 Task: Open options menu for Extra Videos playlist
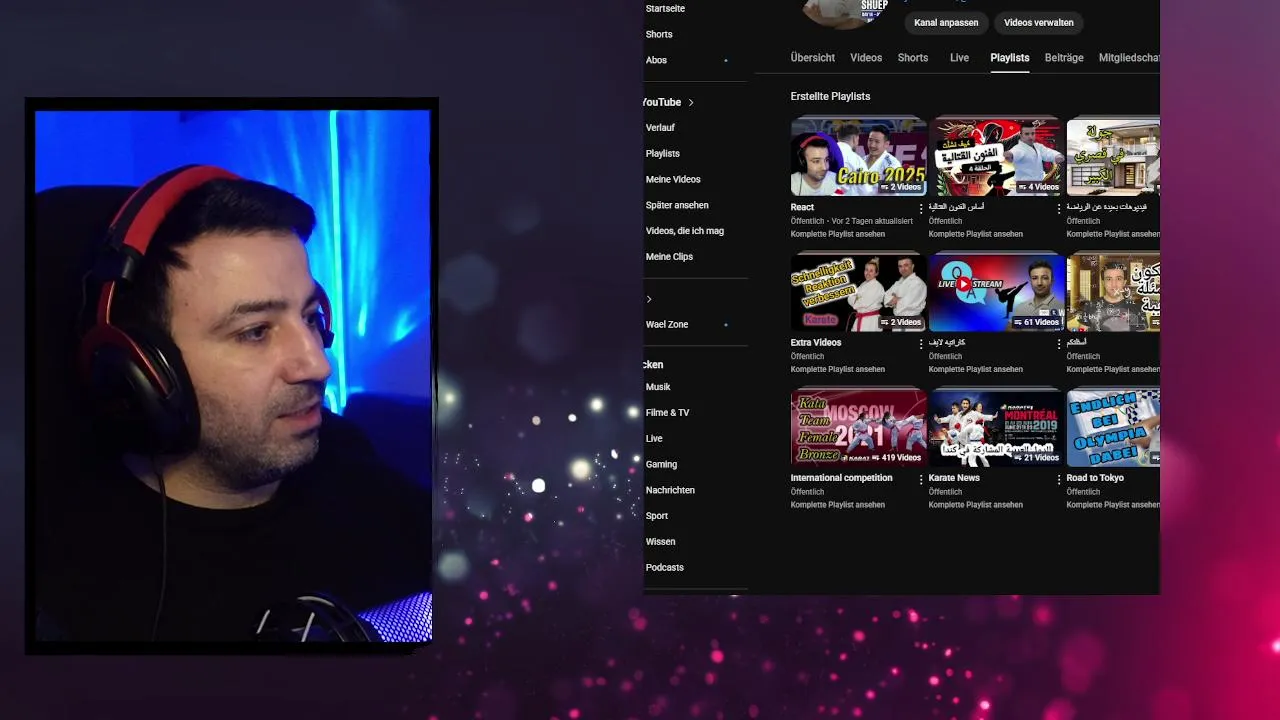[x=921, y=343]
